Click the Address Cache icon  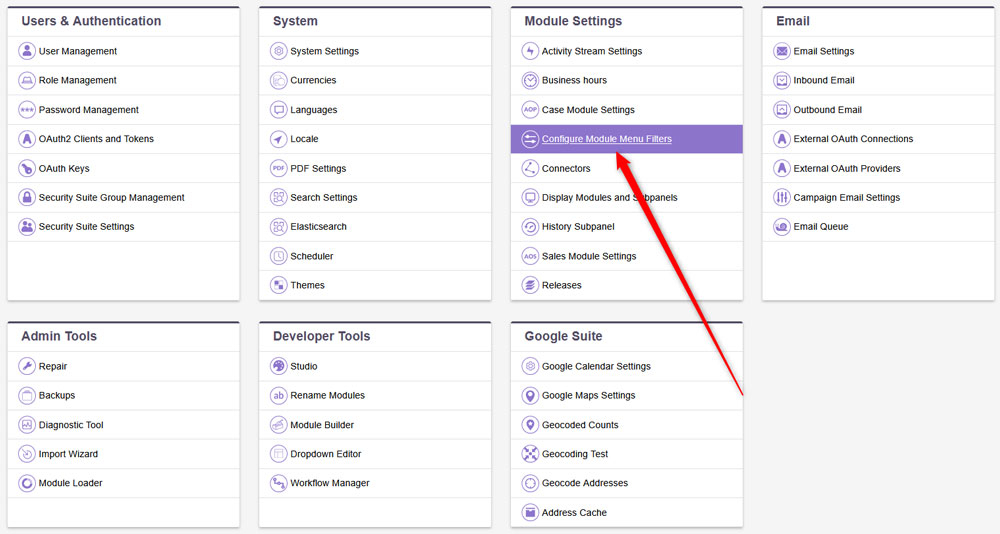point(530,512)
